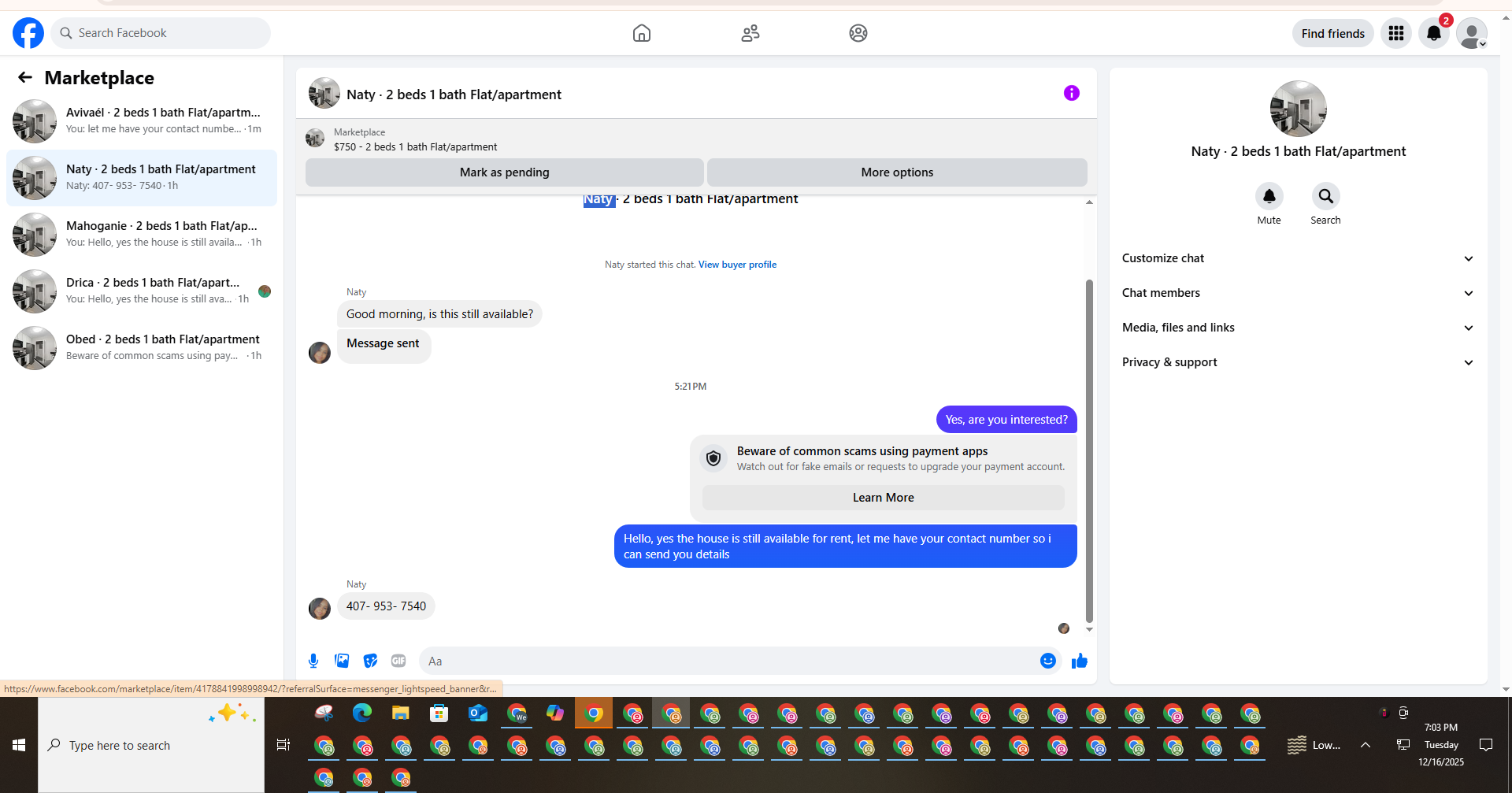Open the $750 Marketplace listing banner
Screen dimensions: 1512x793
pos(696,139)
